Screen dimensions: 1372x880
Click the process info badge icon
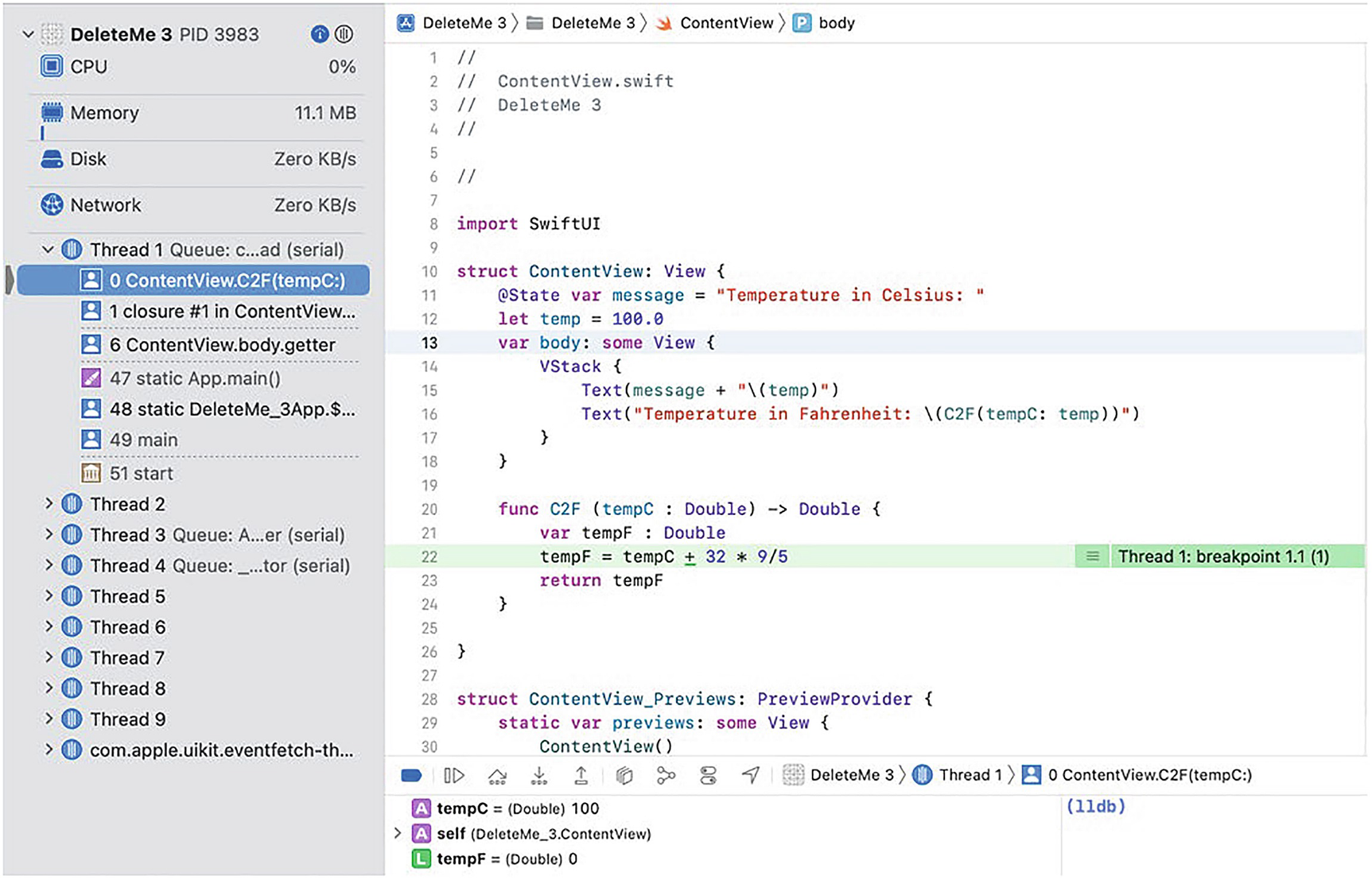pos(320,34)
